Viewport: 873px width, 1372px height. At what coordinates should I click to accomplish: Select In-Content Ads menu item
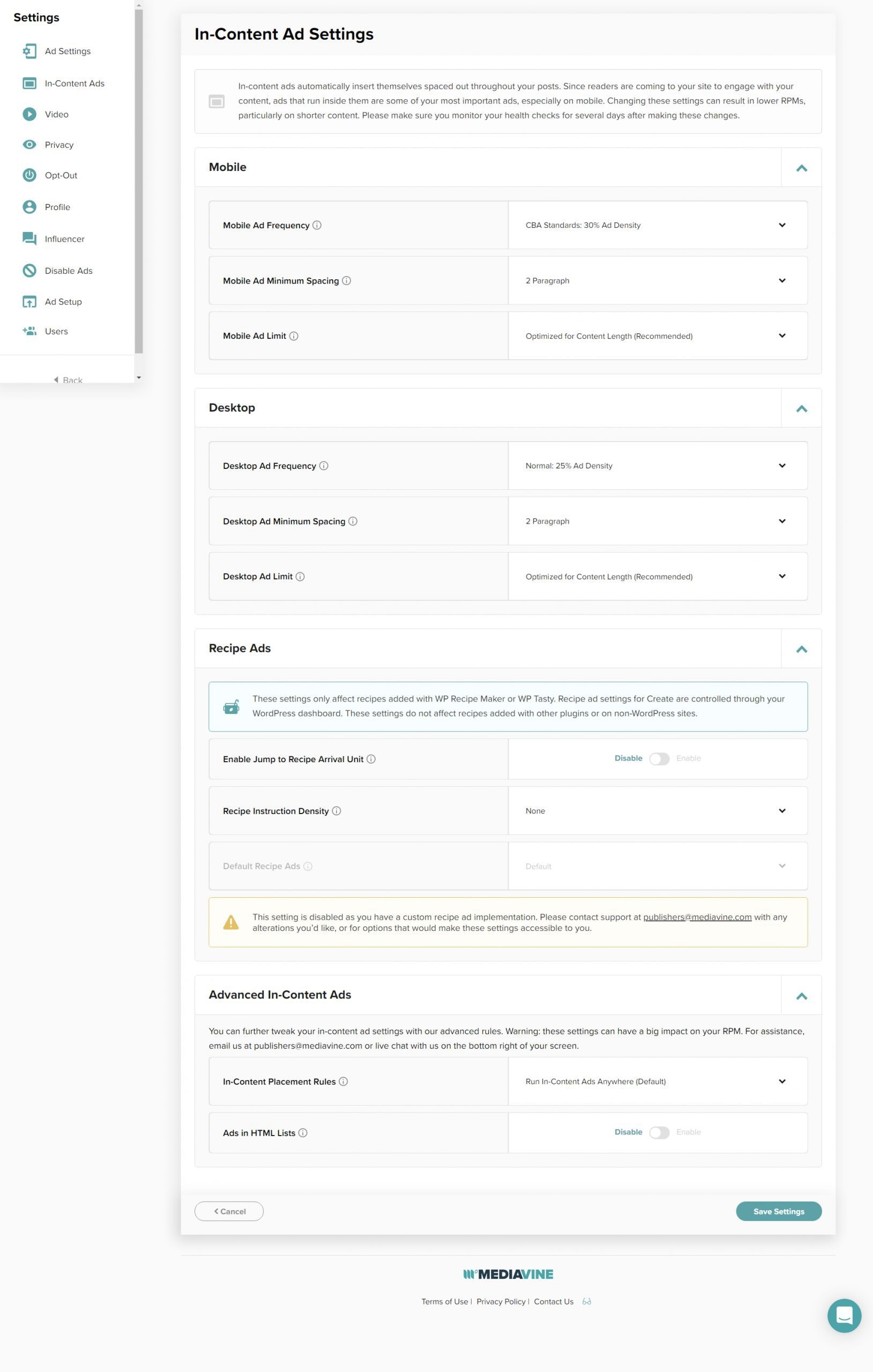[x=74, y=83]
